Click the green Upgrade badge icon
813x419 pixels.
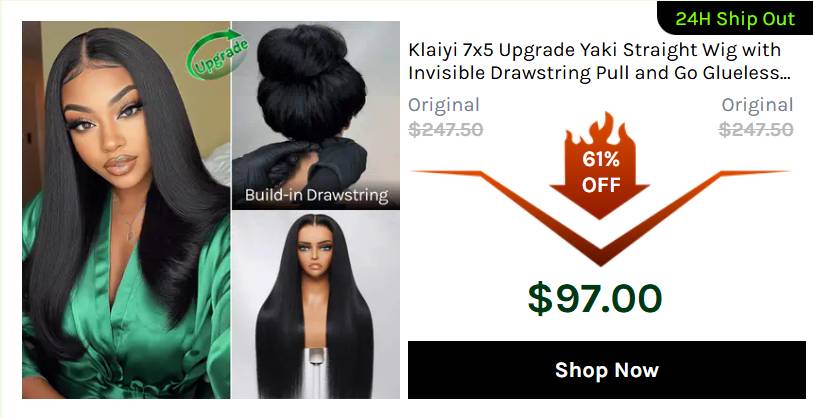pos(217,55)
